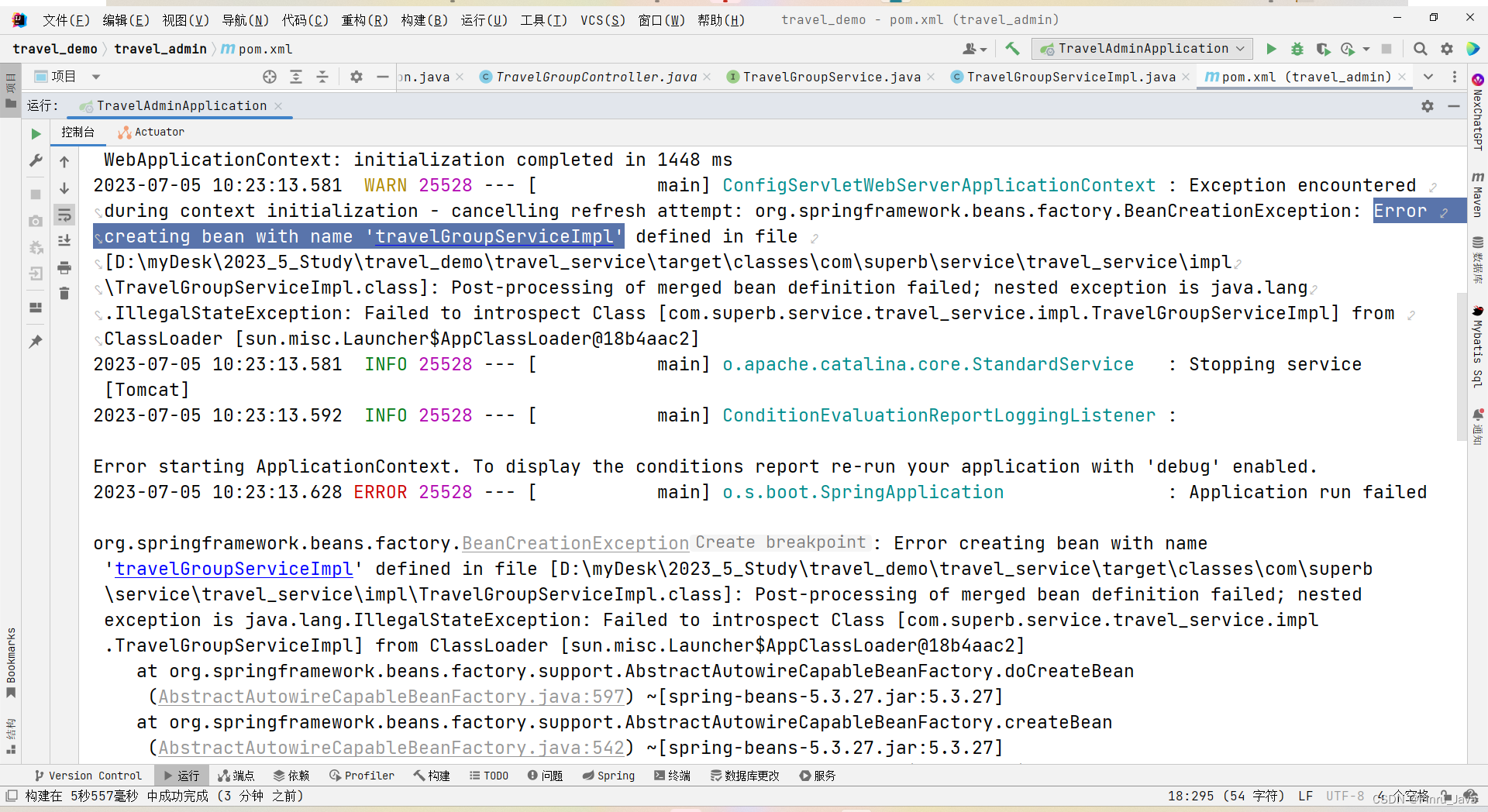The height and width of the screenshot is (812, 1488).
Task: Open TODO tool window
Action: coord(488,776)
